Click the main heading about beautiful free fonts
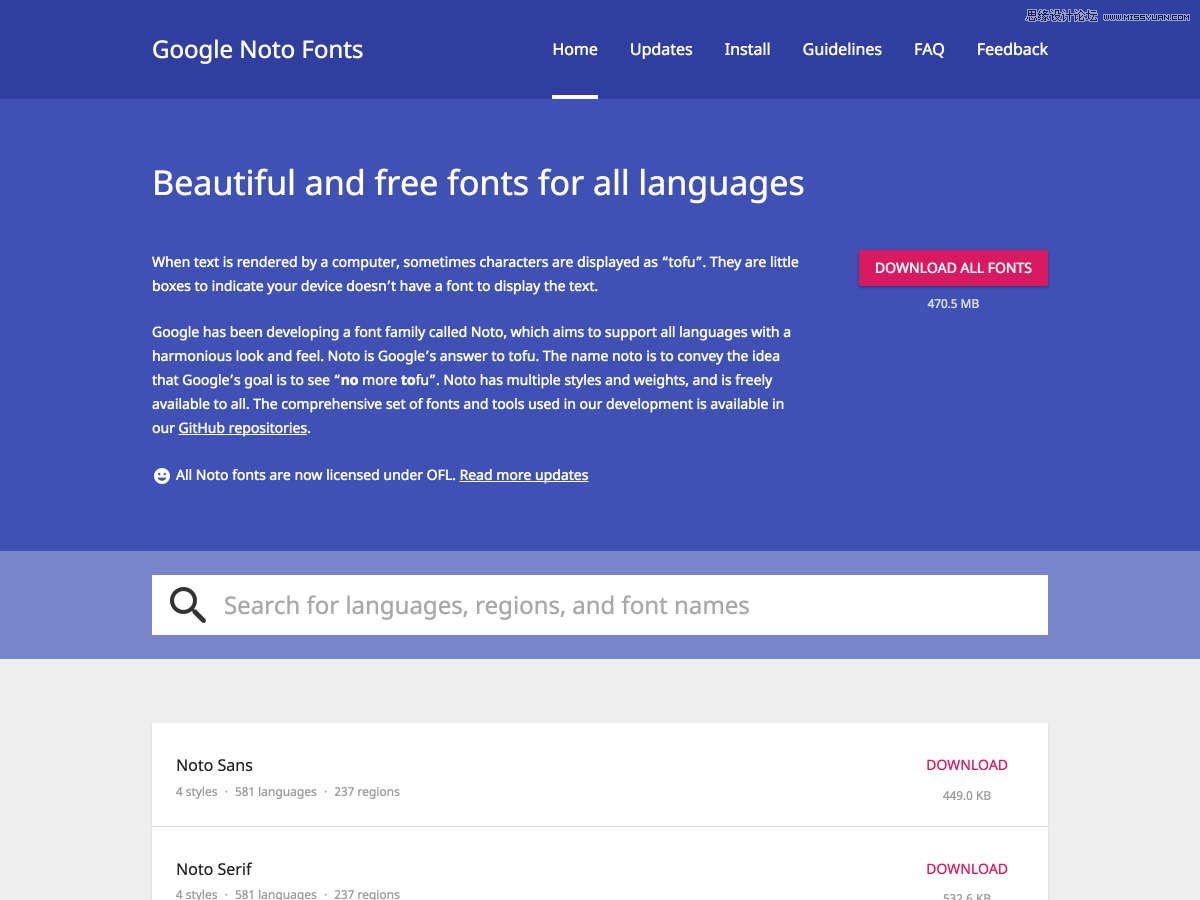1200x900 pixels. pos(478,183)
